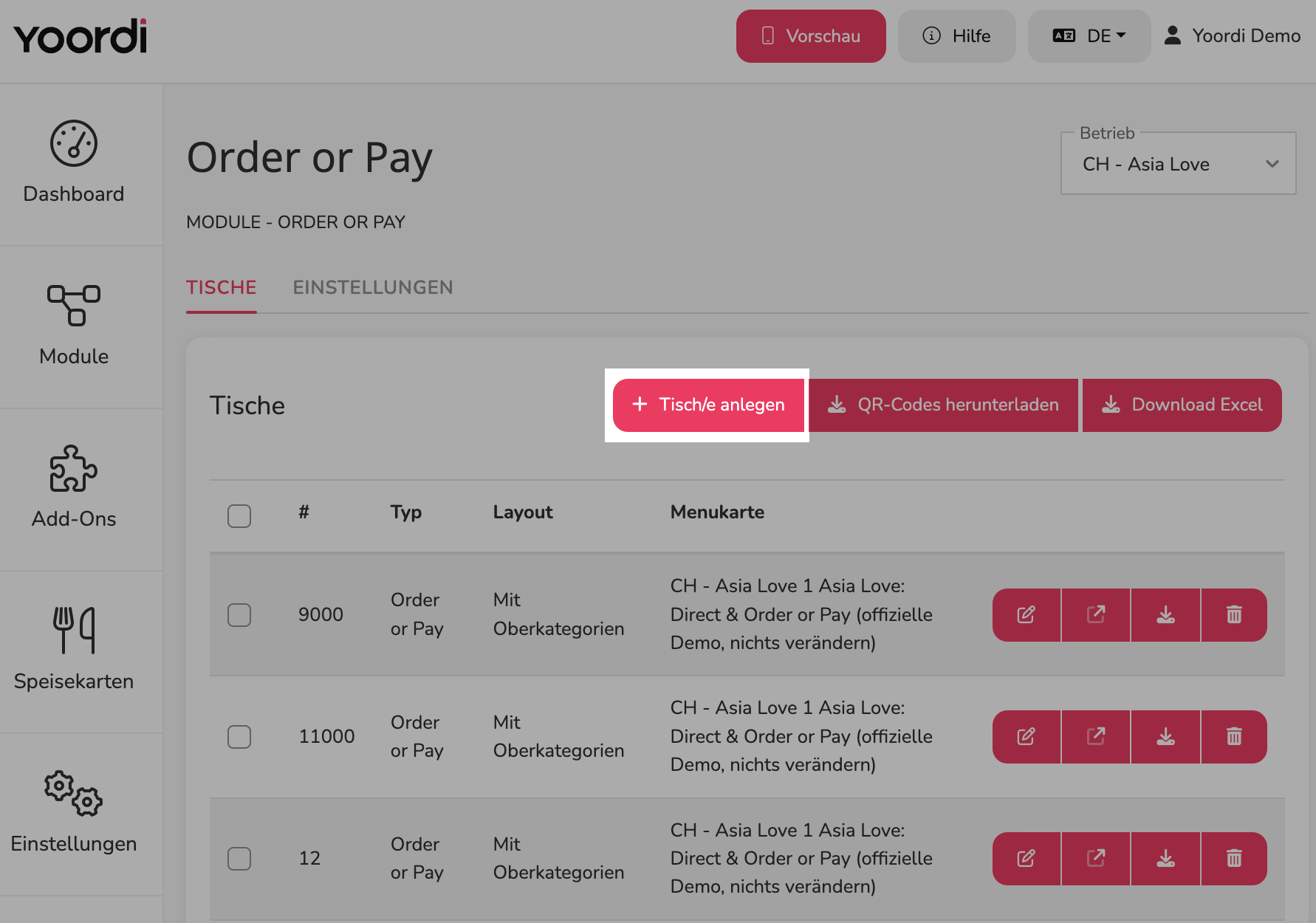
Task: Click the Menukarte column header
Action: pyautogui.click(x=717, y=512)
